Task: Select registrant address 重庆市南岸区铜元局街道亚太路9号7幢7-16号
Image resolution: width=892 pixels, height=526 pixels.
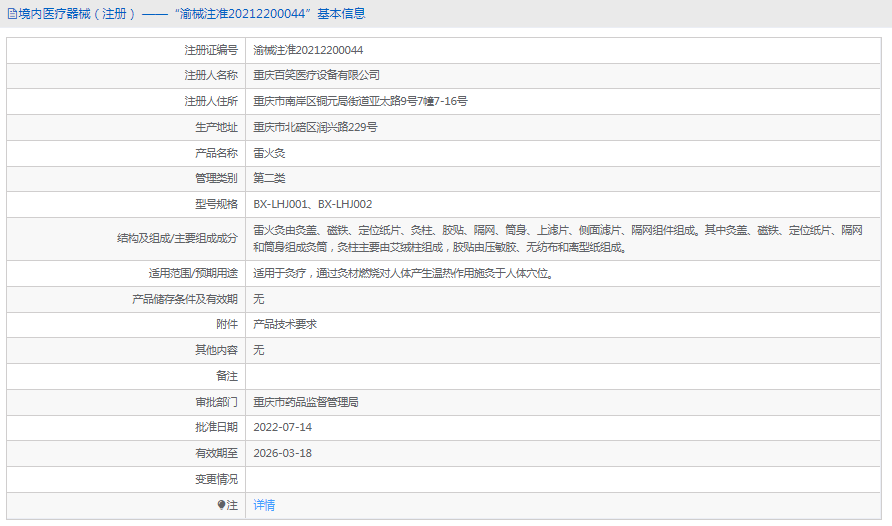Action: pos(360,101)
